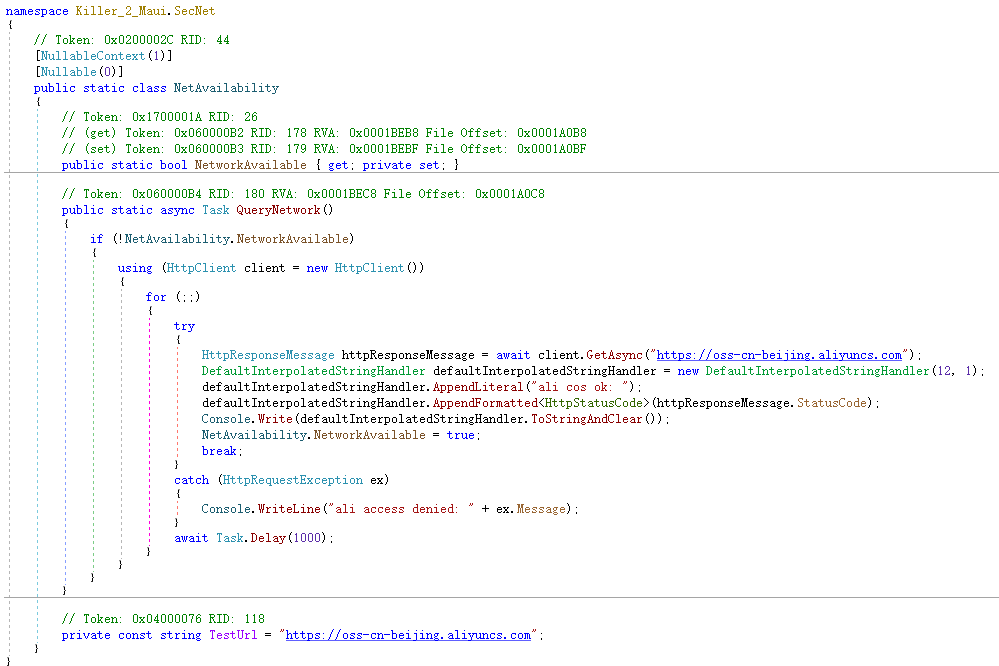Click the 'ali cos ok: ' string literal
This screenshot has height=666, width=999.
(579, 387)
